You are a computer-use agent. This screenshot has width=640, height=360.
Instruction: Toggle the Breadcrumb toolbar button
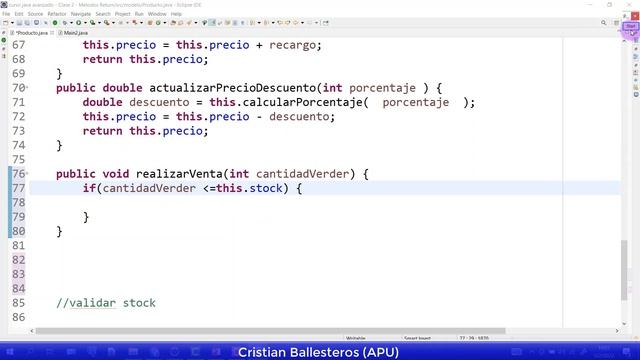204,23
